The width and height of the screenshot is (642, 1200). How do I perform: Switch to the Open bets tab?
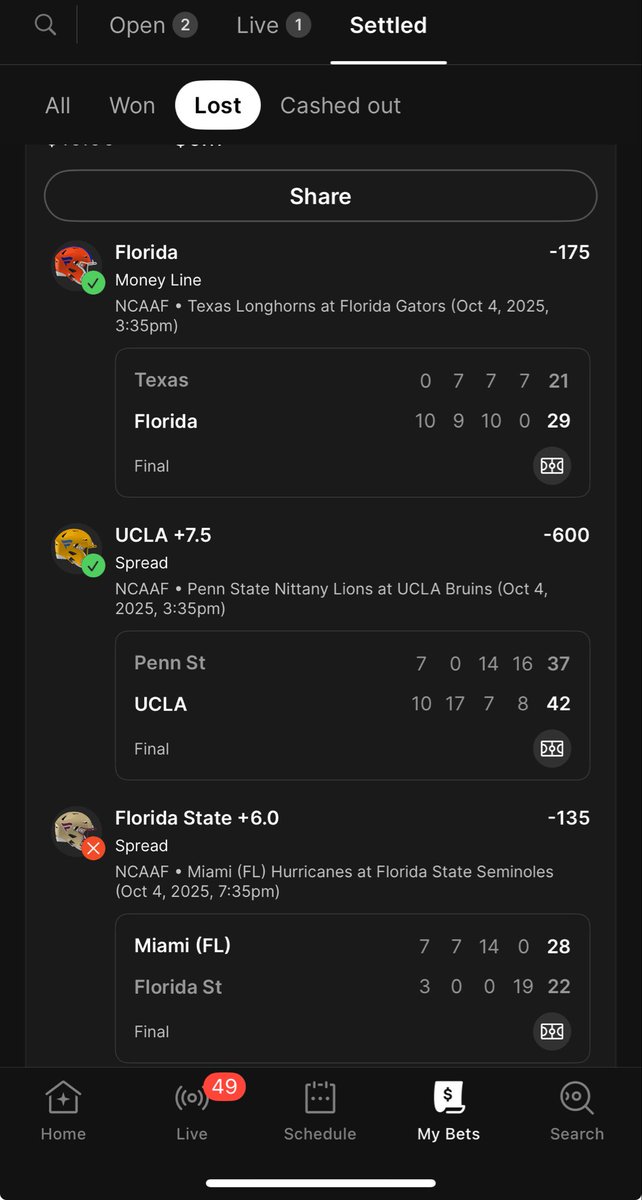(152, 26)
